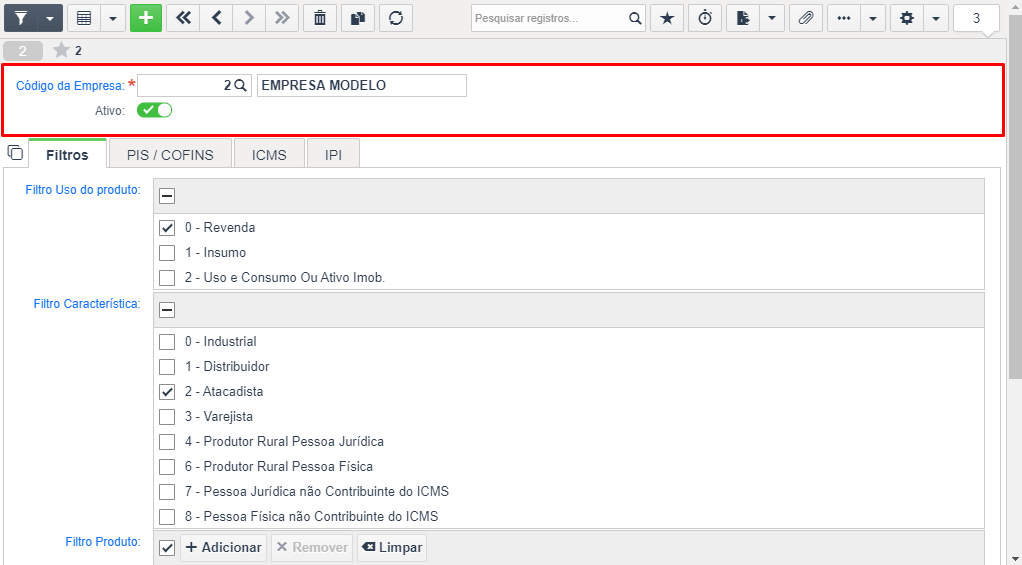Viewport: 1022px width, 565px height.
Task: Click the Adicionar button
Action: (224, 547)
